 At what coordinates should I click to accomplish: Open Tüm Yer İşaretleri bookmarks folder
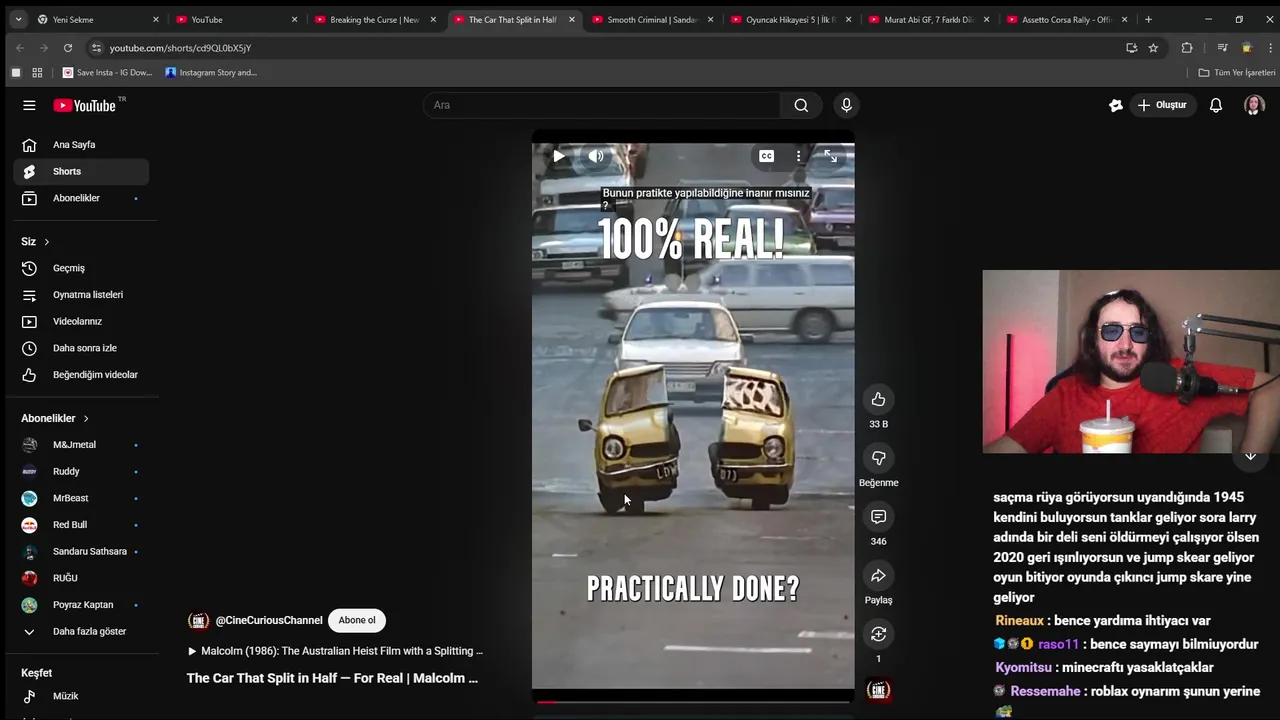click(x=1237, y=73)
